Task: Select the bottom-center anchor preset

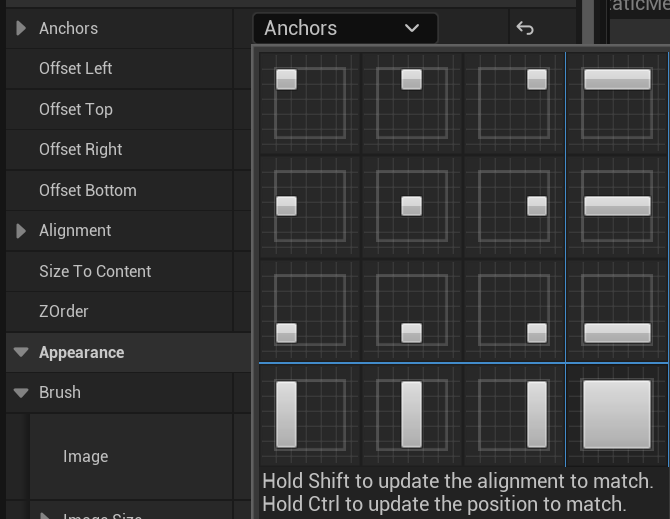Action: coord(411,310)
